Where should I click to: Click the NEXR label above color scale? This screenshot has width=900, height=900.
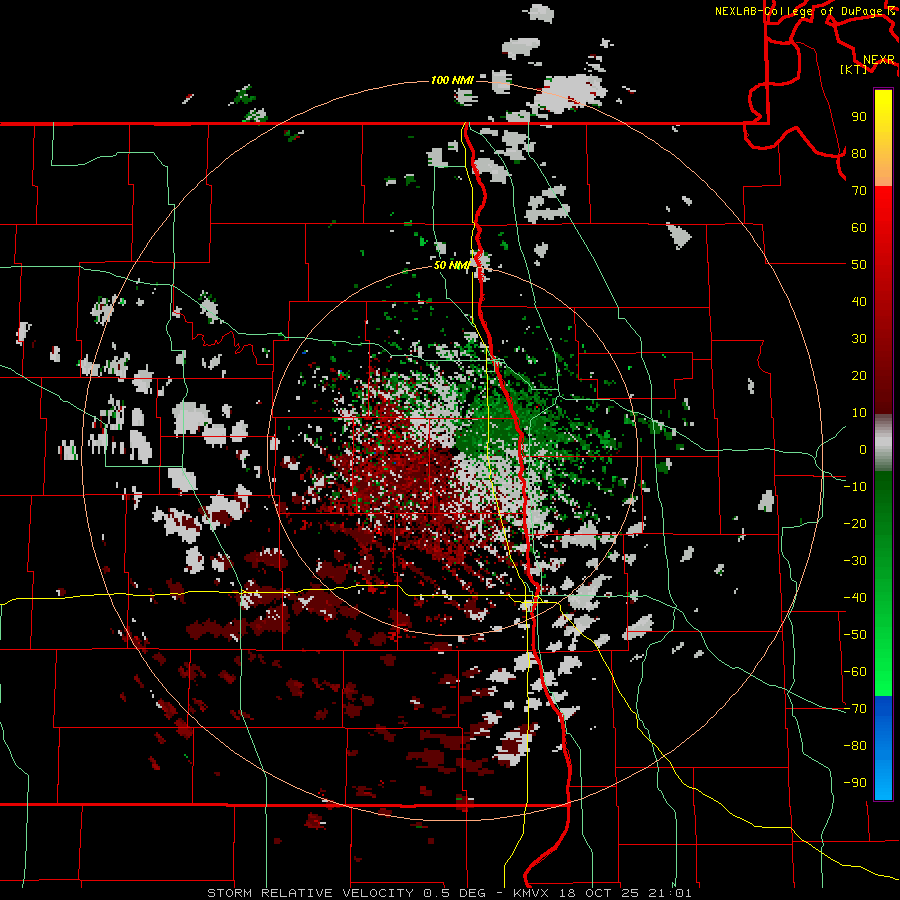coord(879,60)
